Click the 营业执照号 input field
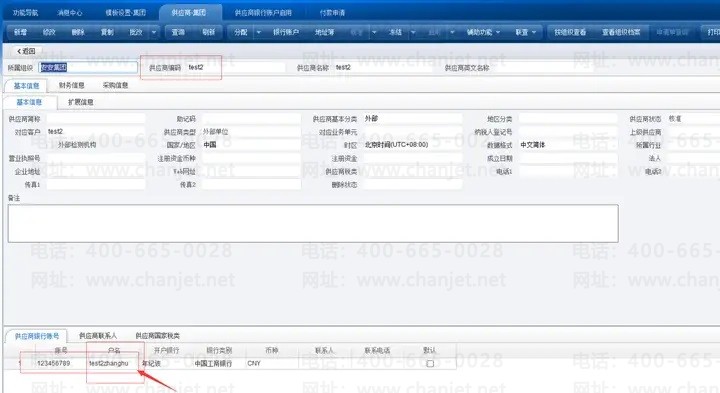 point(96,158)
